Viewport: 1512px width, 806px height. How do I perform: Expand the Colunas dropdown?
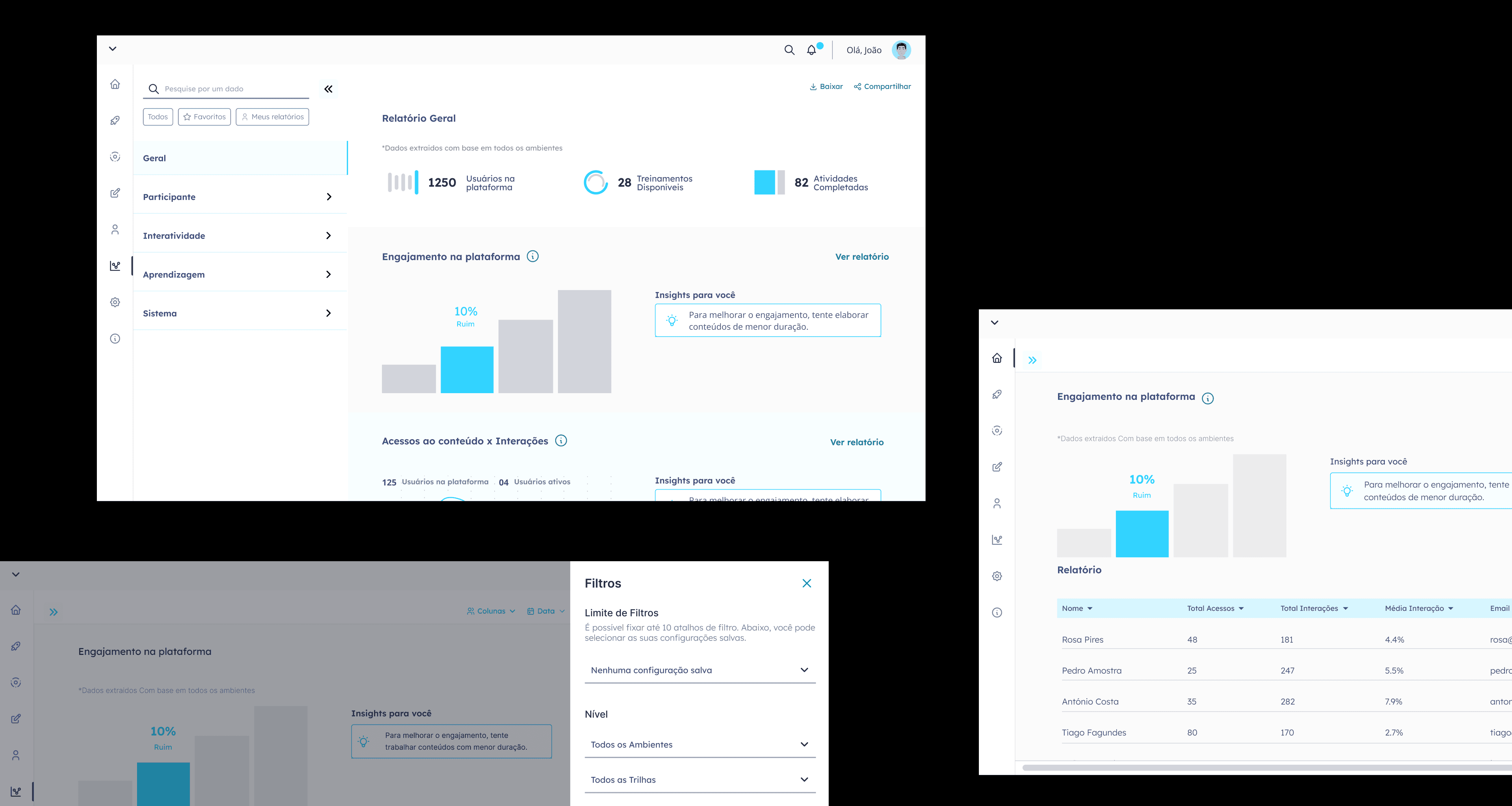pyautogui.click(x=491, y=611)
